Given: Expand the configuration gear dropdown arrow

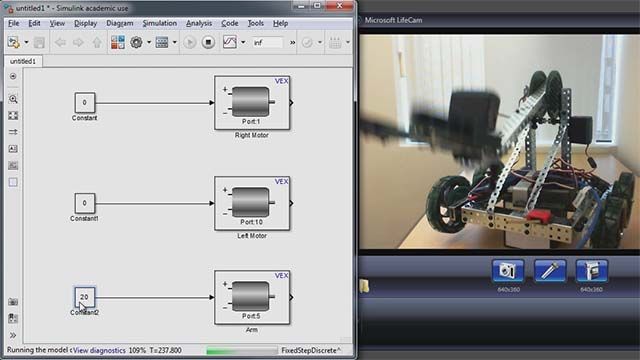Looking at the screenshot, I should pyautogui.click(x=149, y=42).
